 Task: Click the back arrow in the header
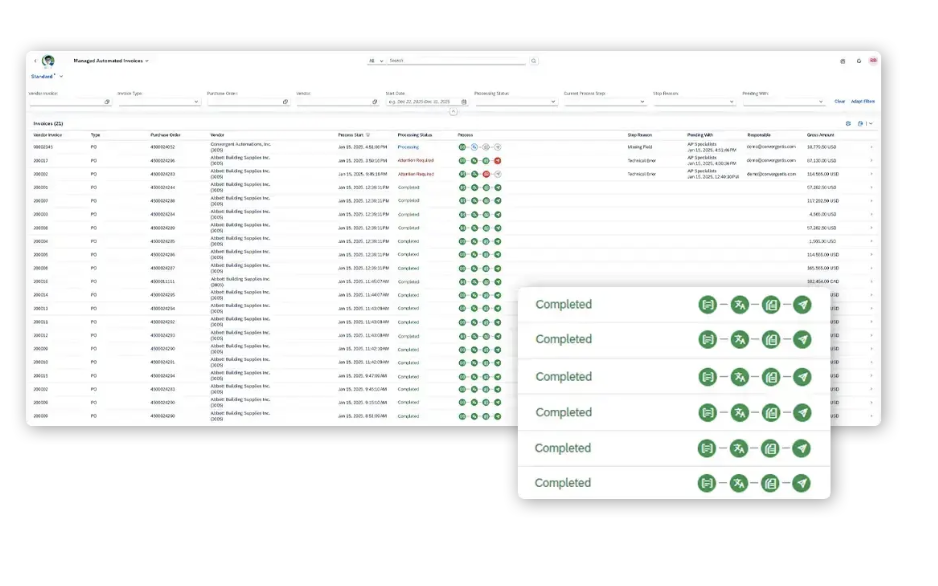(x=35, y=60)
